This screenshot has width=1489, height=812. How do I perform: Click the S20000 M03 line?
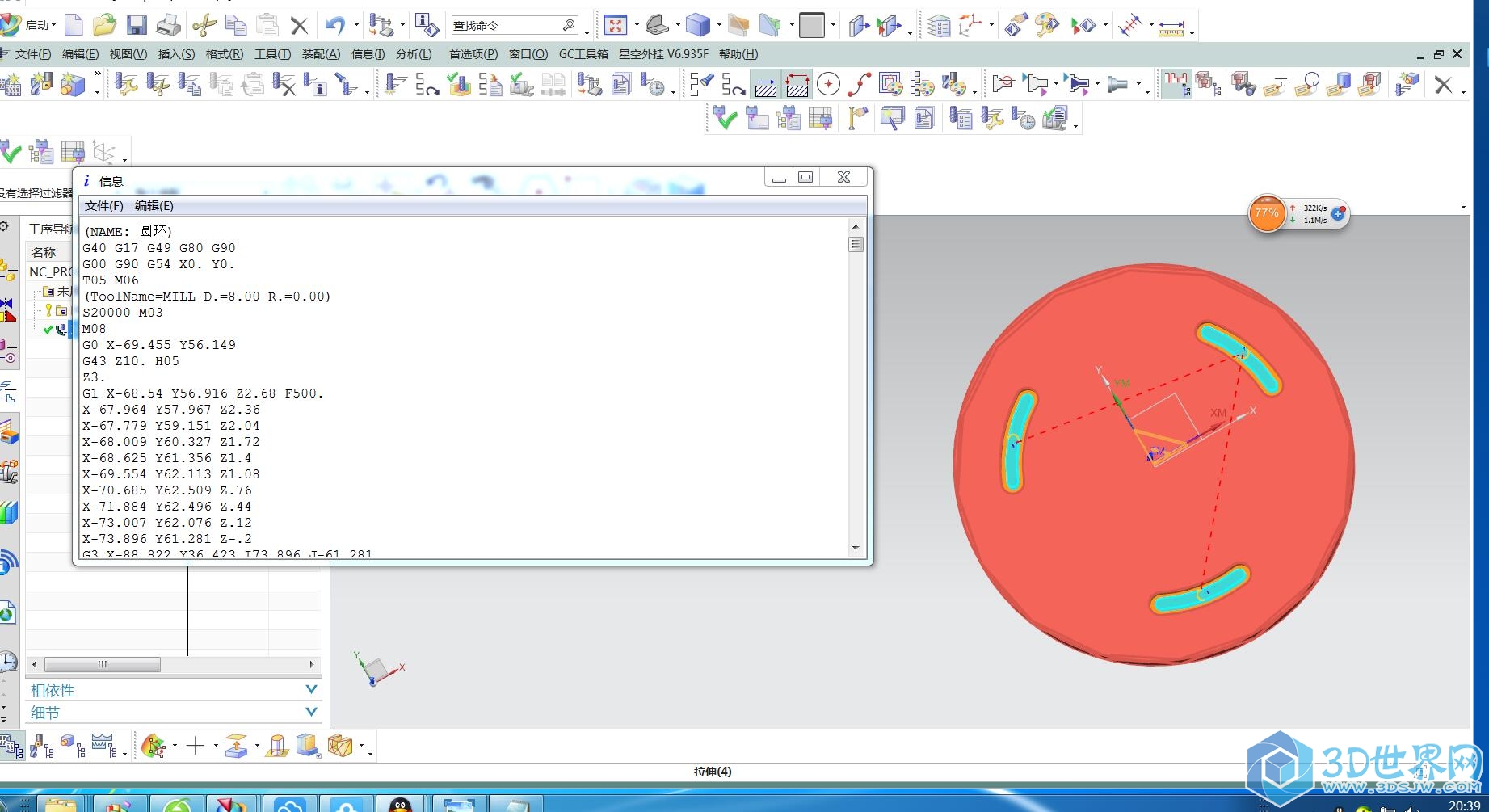click(123, 313)
